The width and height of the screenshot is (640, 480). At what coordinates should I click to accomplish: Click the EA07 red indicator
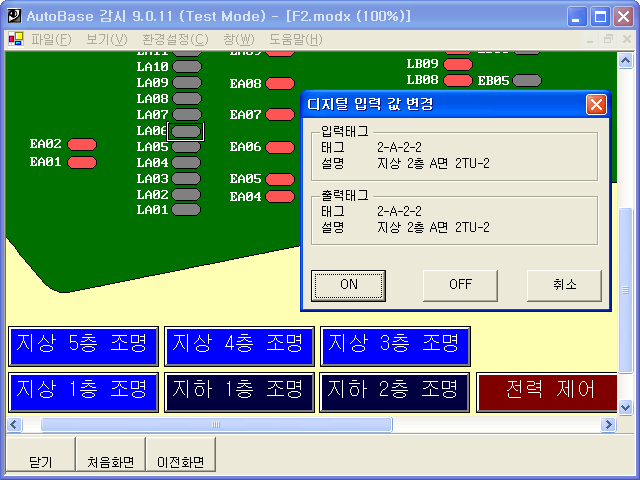[x=280, y=115]
